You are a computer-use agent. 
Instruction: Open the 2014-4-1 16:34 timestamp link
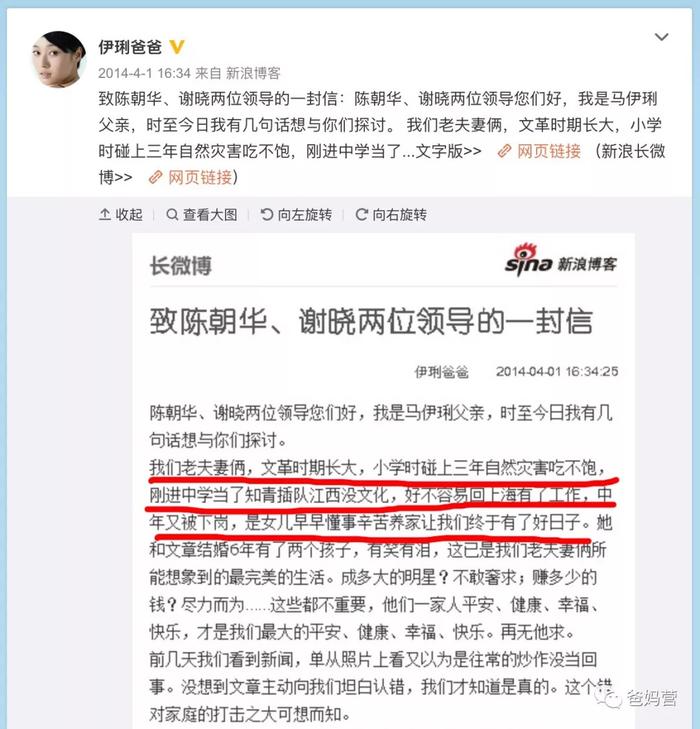144,73
